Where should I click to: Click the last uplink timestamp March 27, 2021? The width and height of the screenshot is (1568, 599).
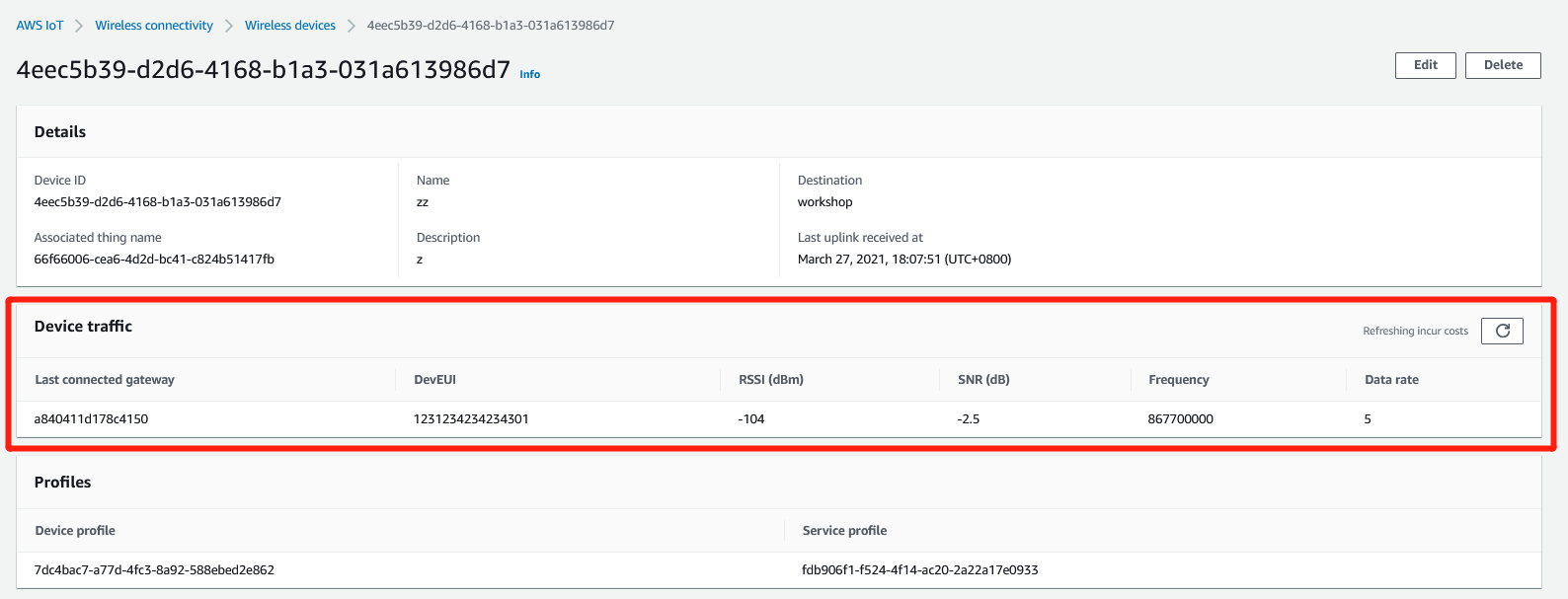(904, 260)
